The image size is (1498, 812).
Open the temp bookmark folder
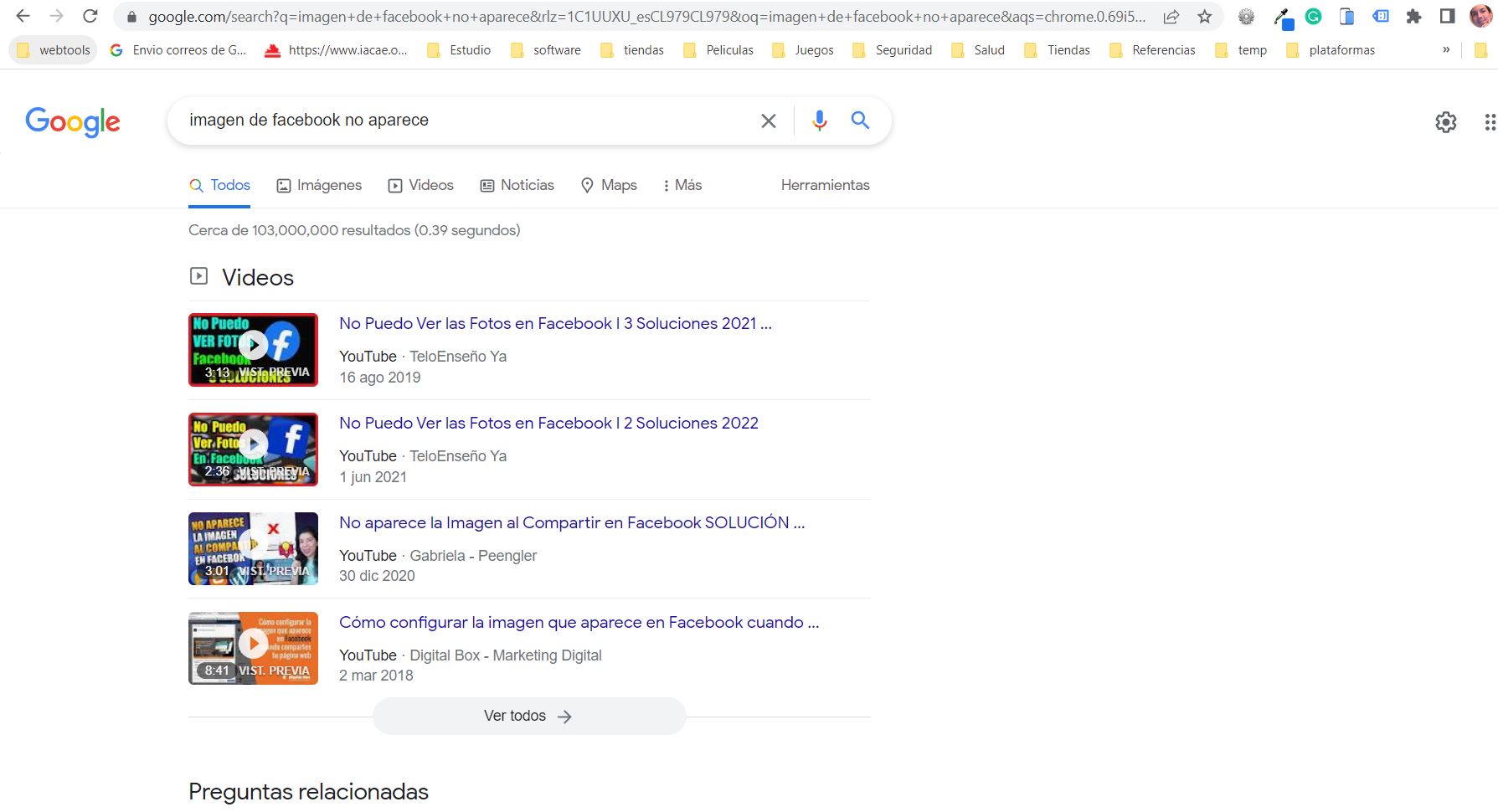click(1241, 50)
